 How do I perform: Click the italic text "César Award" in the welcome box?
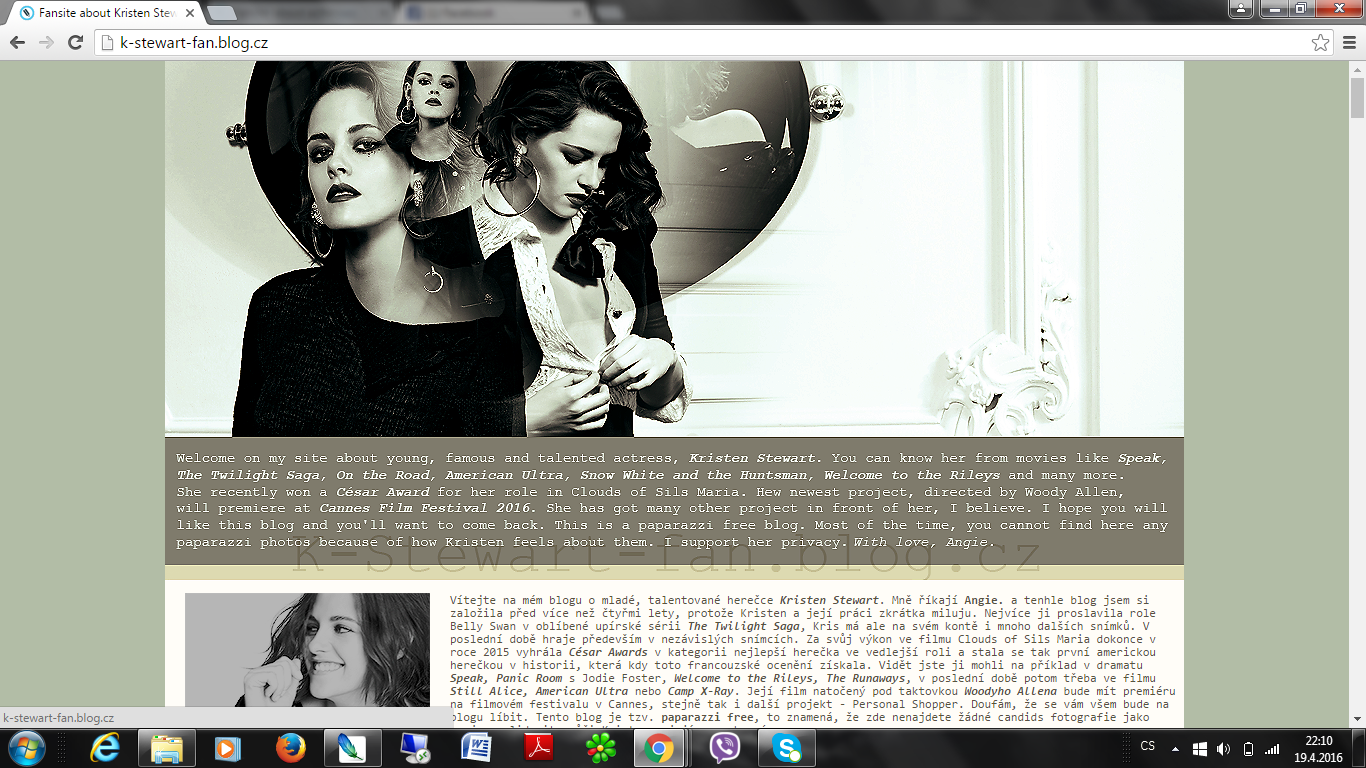pyautogui.click(x=383, y=492)
